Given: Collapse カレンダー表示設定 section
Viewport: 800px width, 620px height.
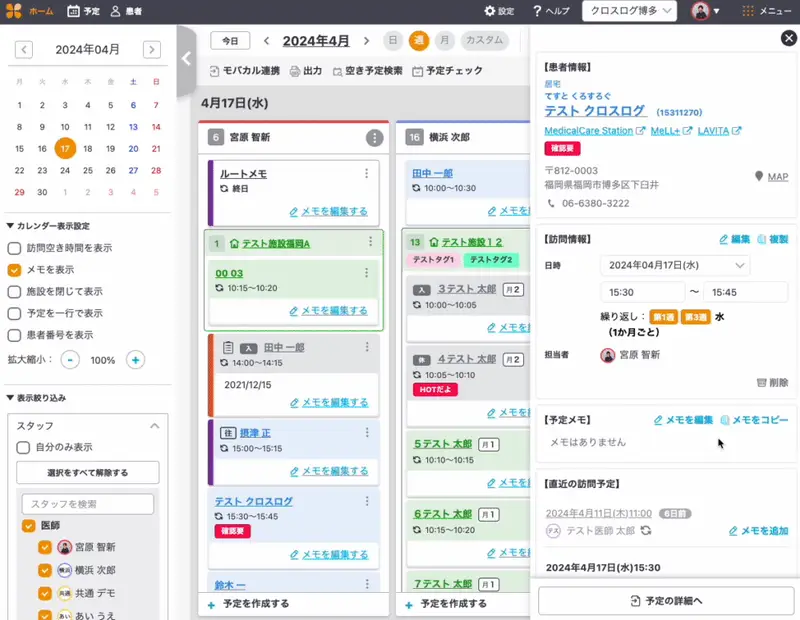Looking at the screenshot, I should (x=48, y=226).
